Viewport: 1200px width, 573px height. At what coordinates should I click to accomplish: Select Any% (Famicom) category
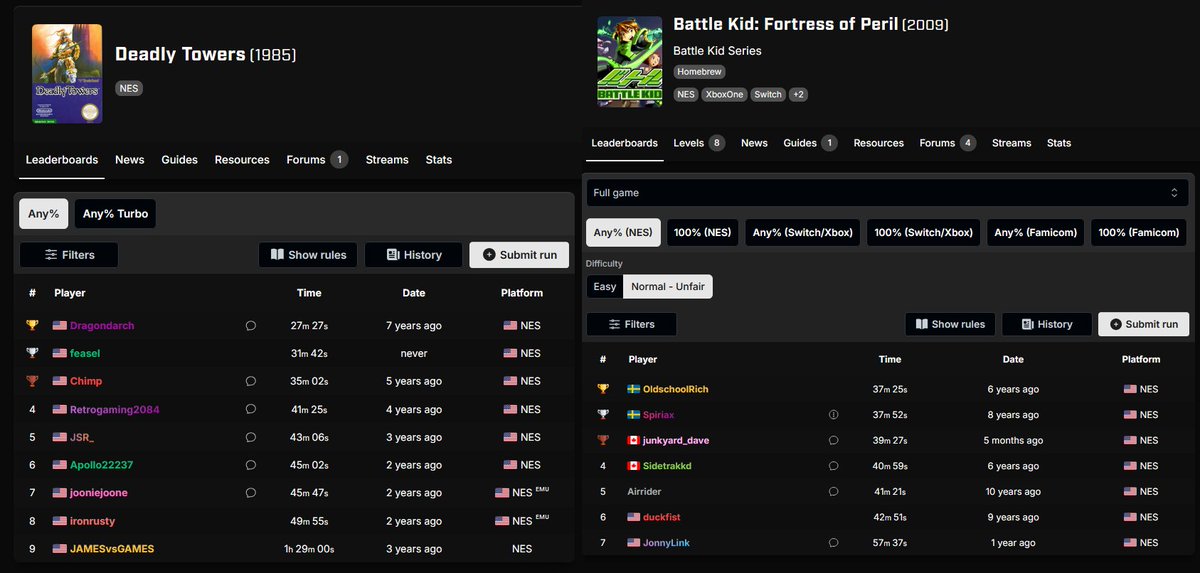(1035, 233)
